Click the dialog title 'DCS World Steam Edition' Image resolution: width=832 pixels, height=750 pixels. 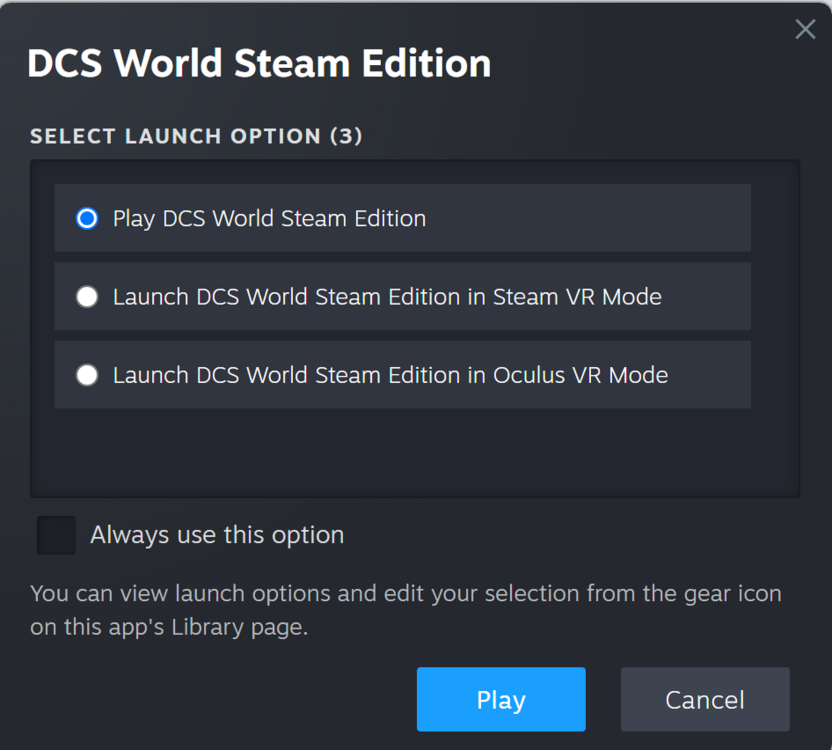pyautogui.click(x=259, y=64)
